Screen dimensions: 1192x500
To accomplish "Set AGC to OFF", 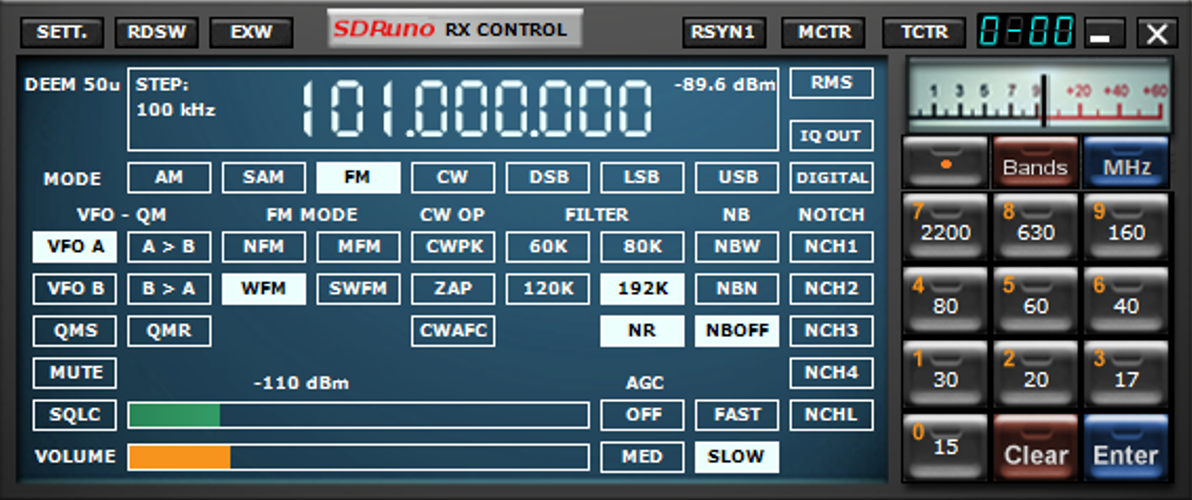I will (642, 415).
